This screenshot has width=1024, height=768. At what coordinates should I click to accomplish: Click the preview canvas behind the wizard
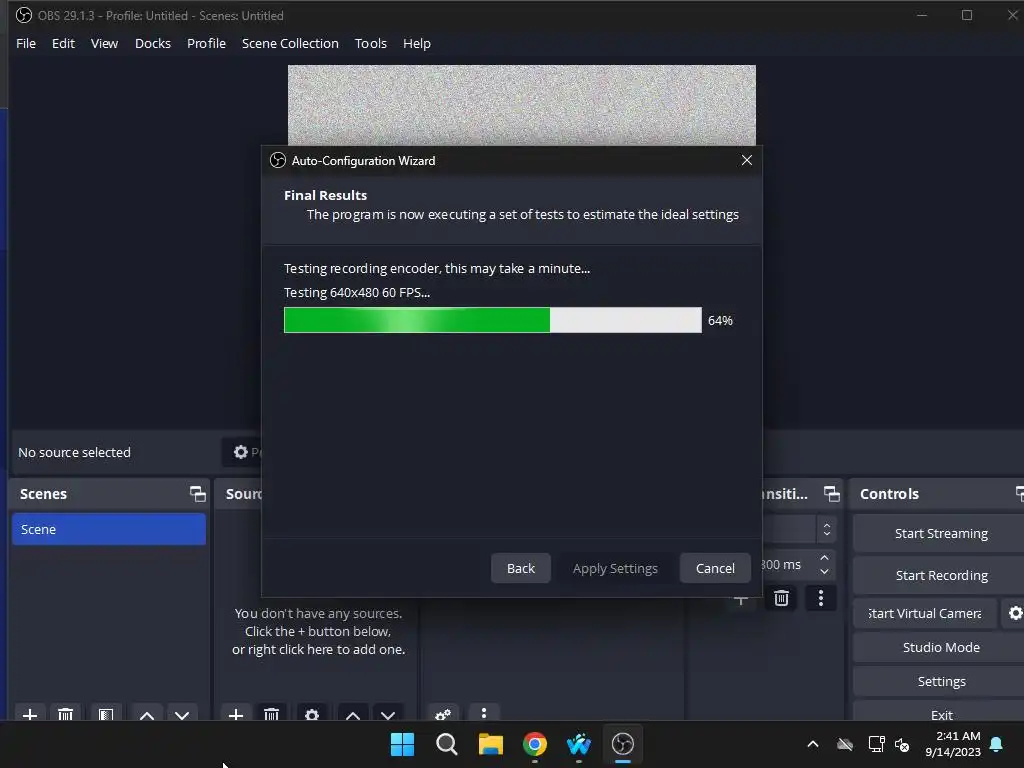tap(522, 104)
